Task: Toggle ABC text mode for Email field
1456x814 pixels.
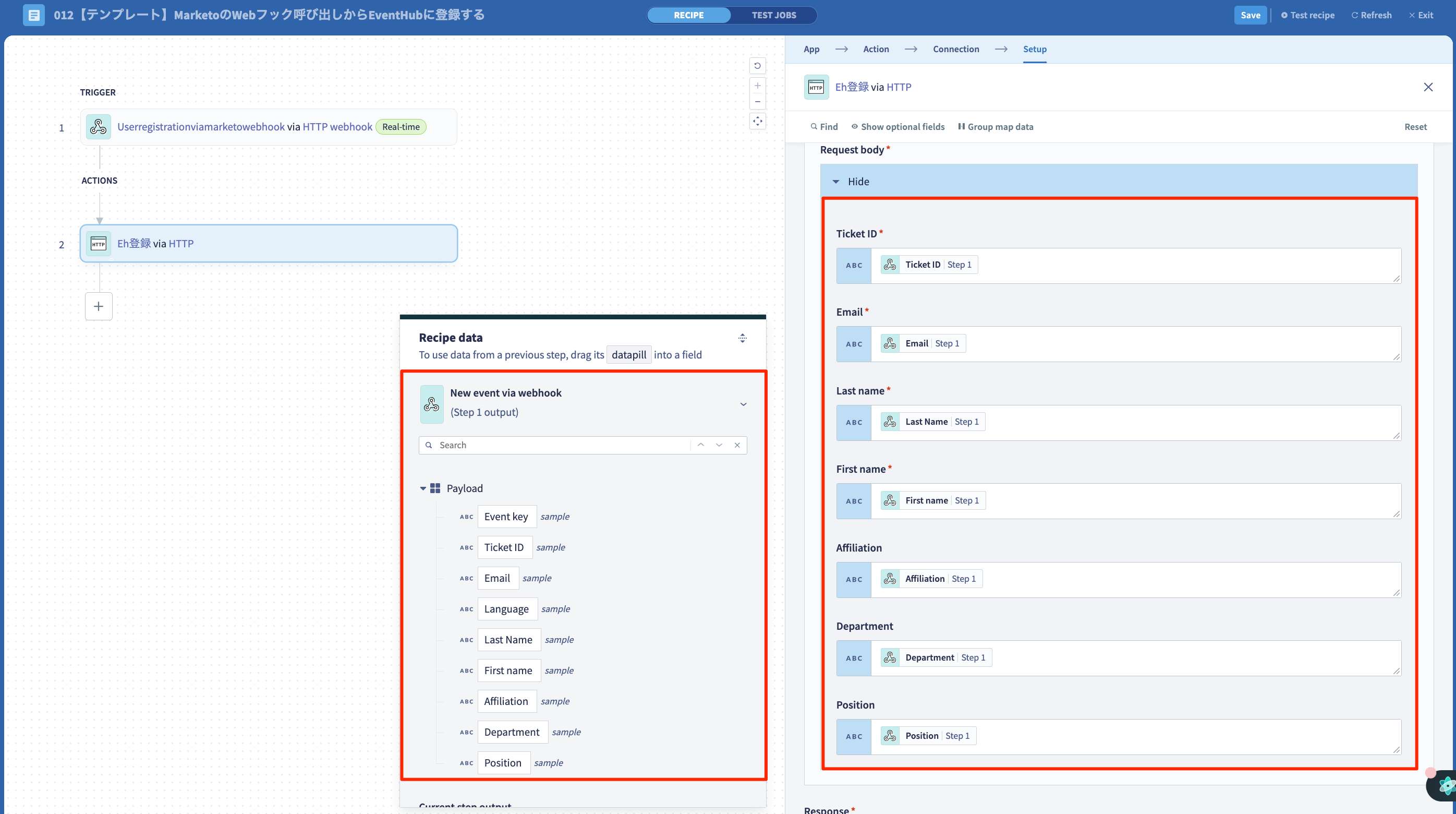Action: [854, 344]
